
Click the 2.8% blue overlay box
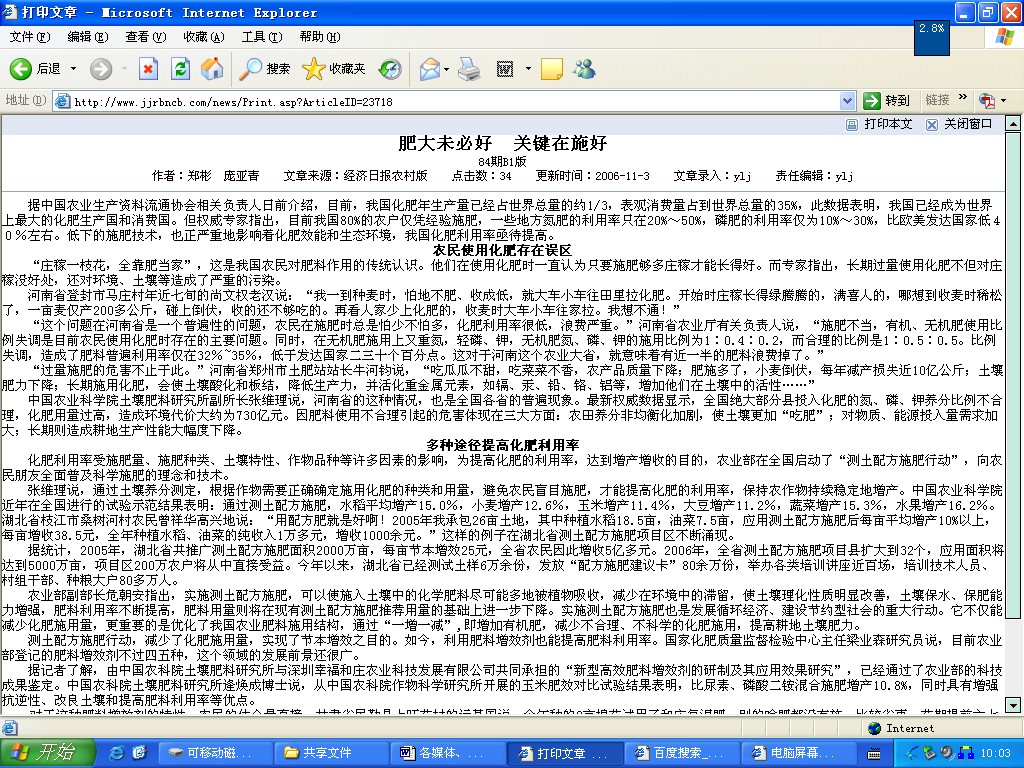pos(932,38)
